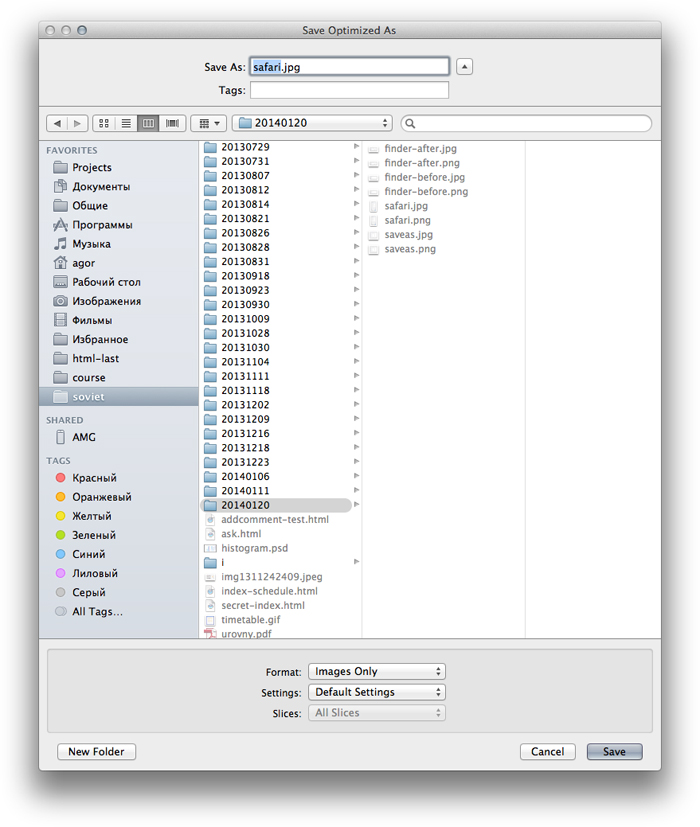The width and height of the screenshot is (700, 827).
Task: Click the Cancel button
Action: (547, 752)
